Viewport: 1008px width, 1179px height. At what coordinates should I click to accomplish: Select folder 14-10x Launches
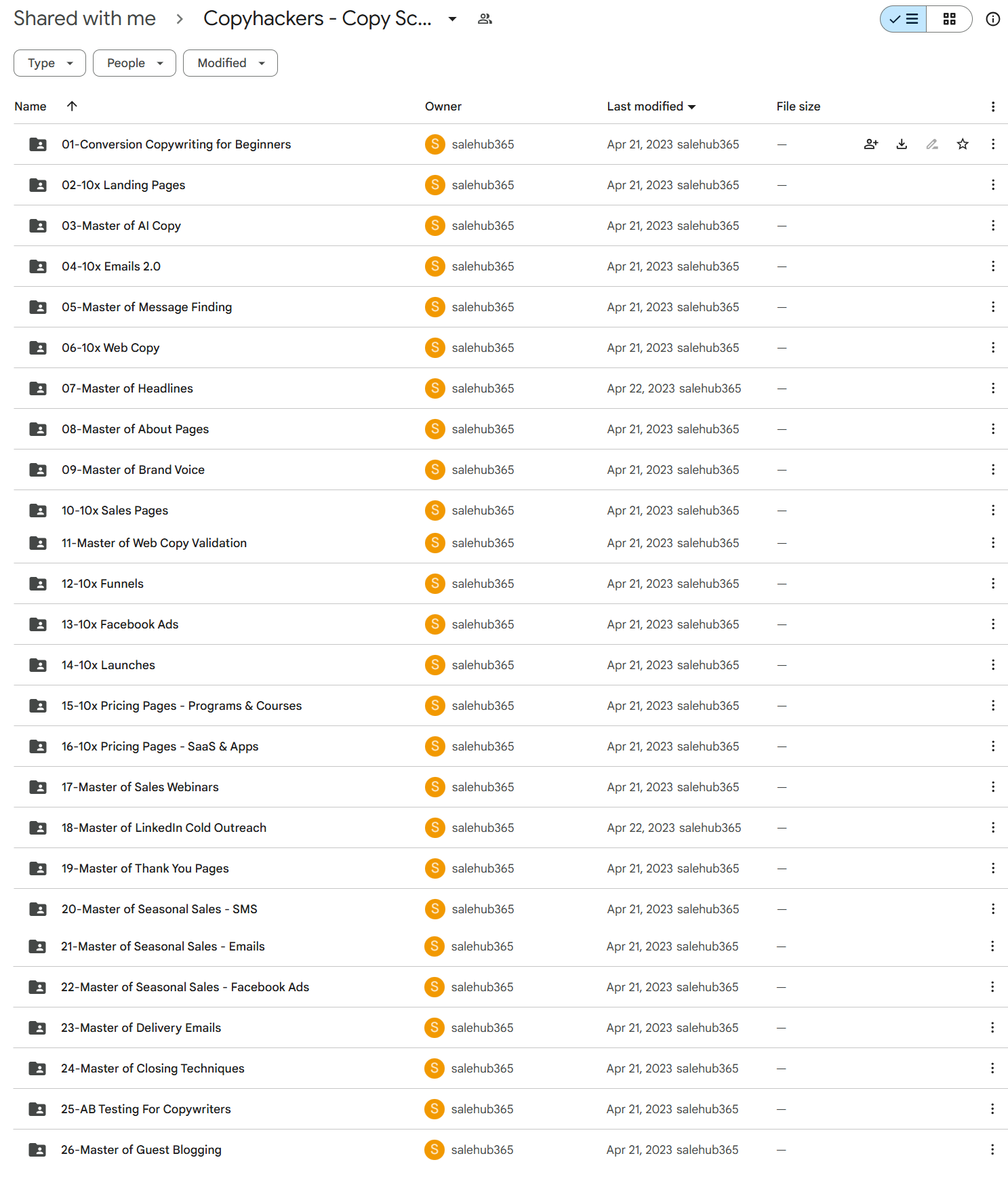click(x=510, y=664)
